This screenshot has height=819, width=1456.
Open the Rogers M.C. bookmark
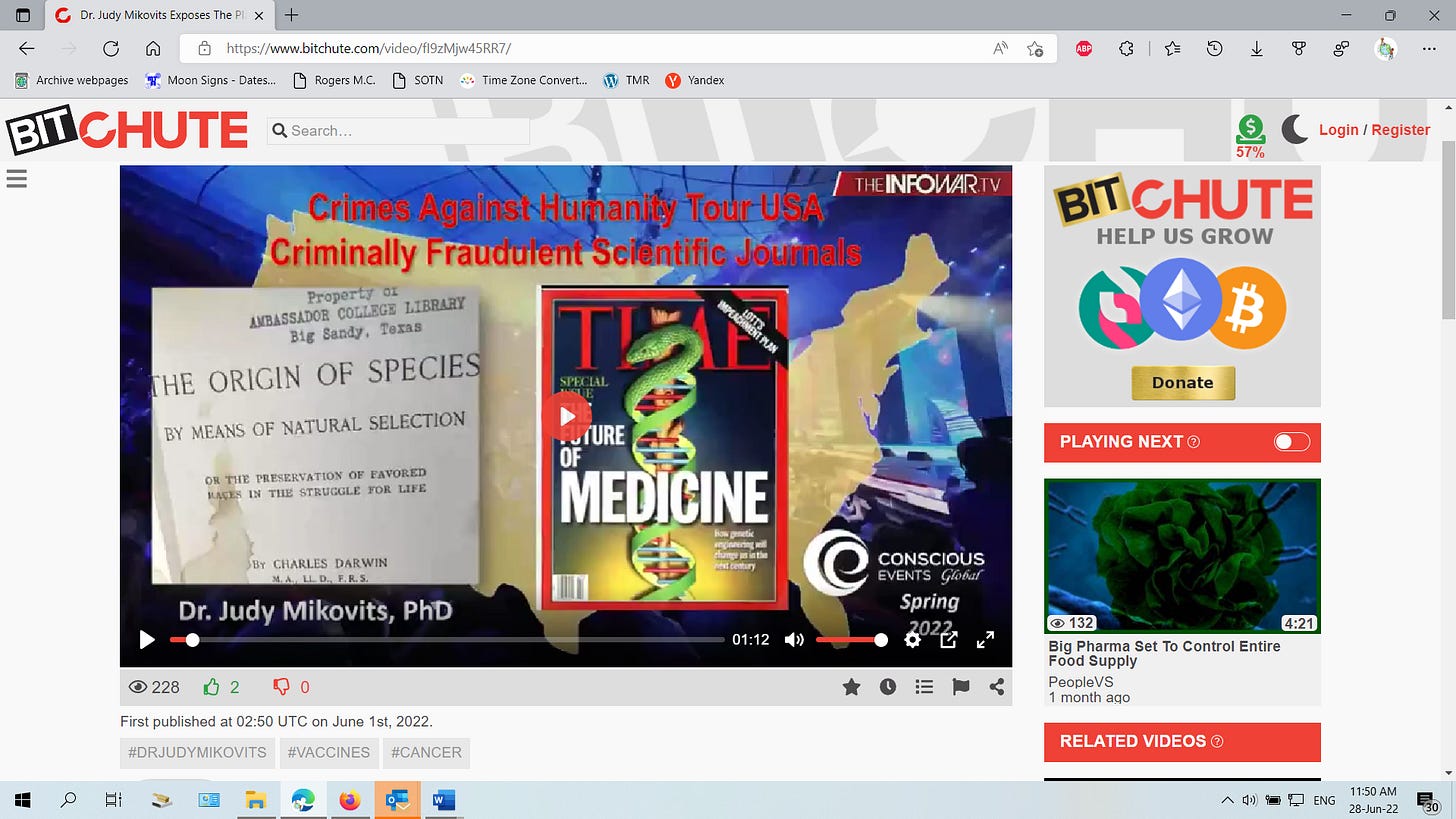click(x=334, y=80)
